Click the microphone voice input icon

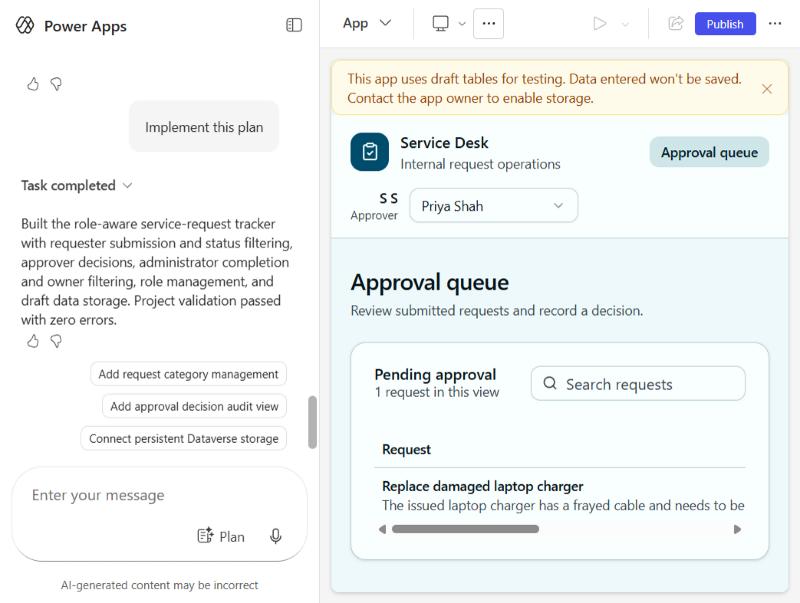(276, 536)
